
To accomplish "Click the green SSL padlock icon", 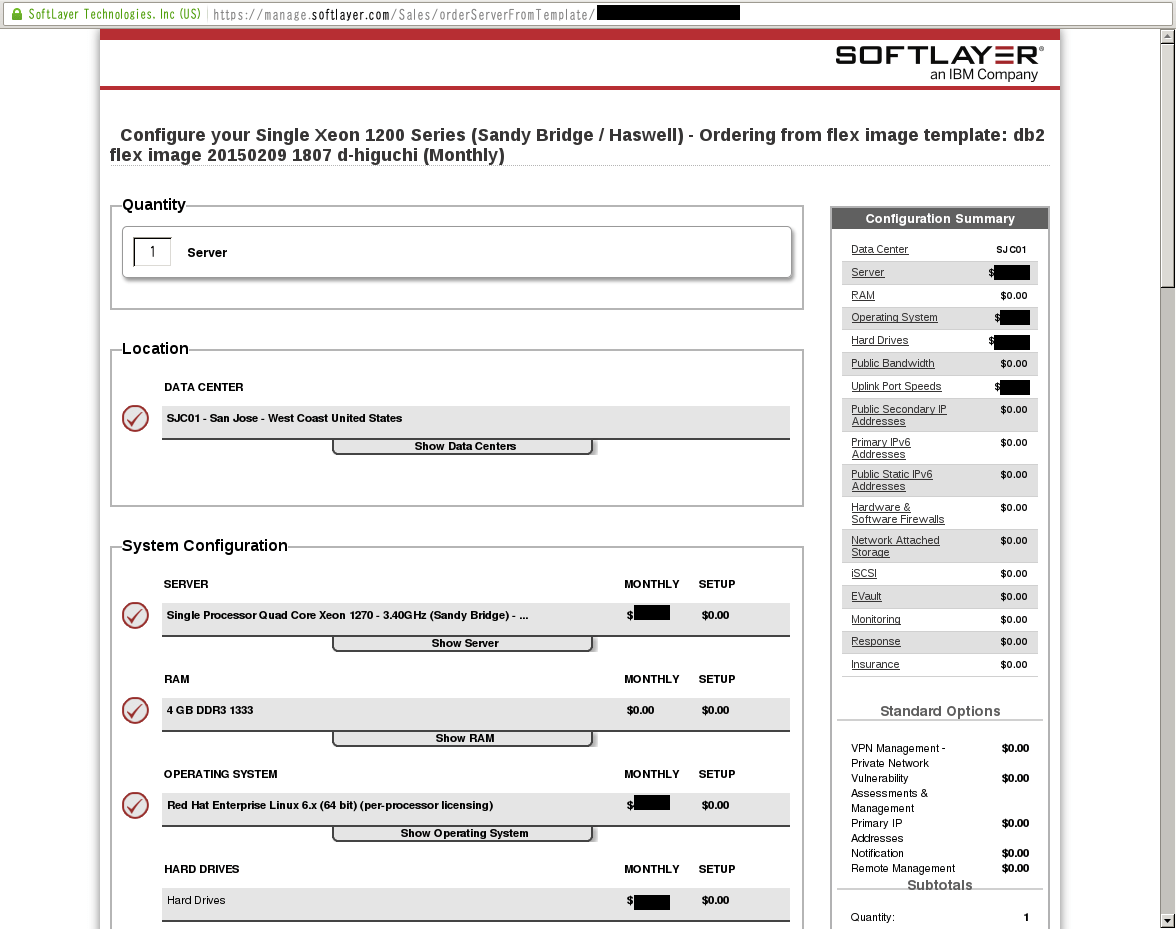I will (x=16, y=13).
